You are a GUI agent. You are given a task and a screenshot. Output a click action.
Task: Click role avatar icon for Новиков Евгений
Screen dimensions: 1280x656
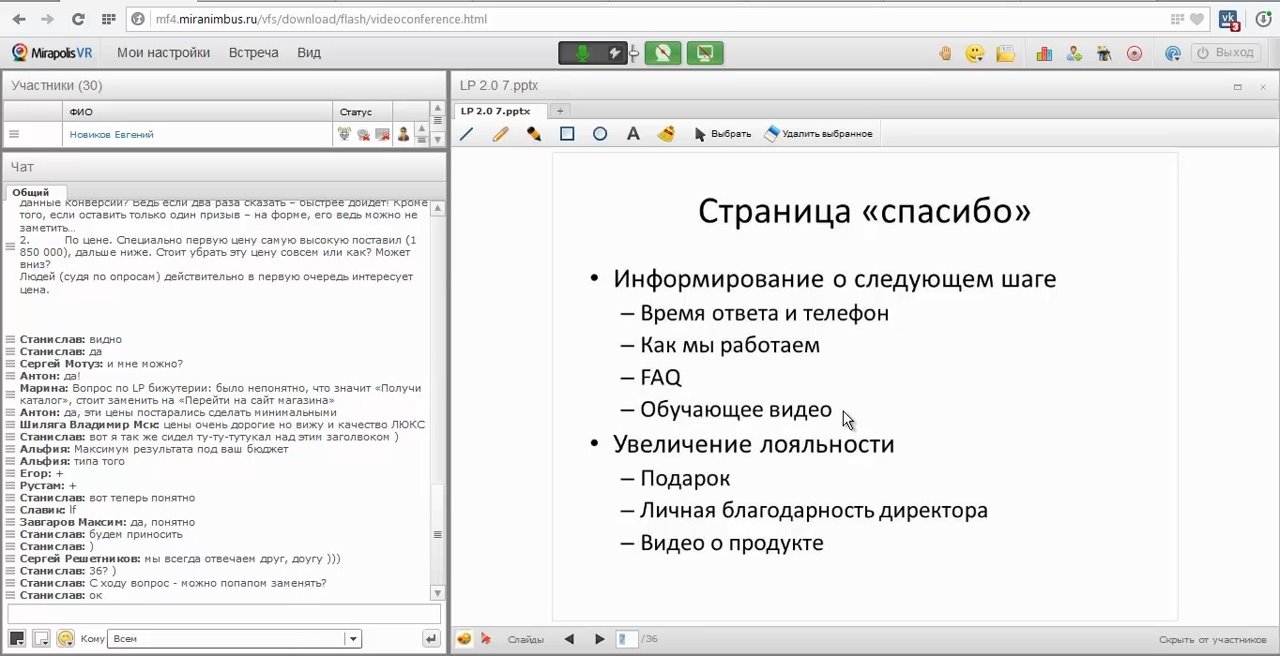(404, 134)
